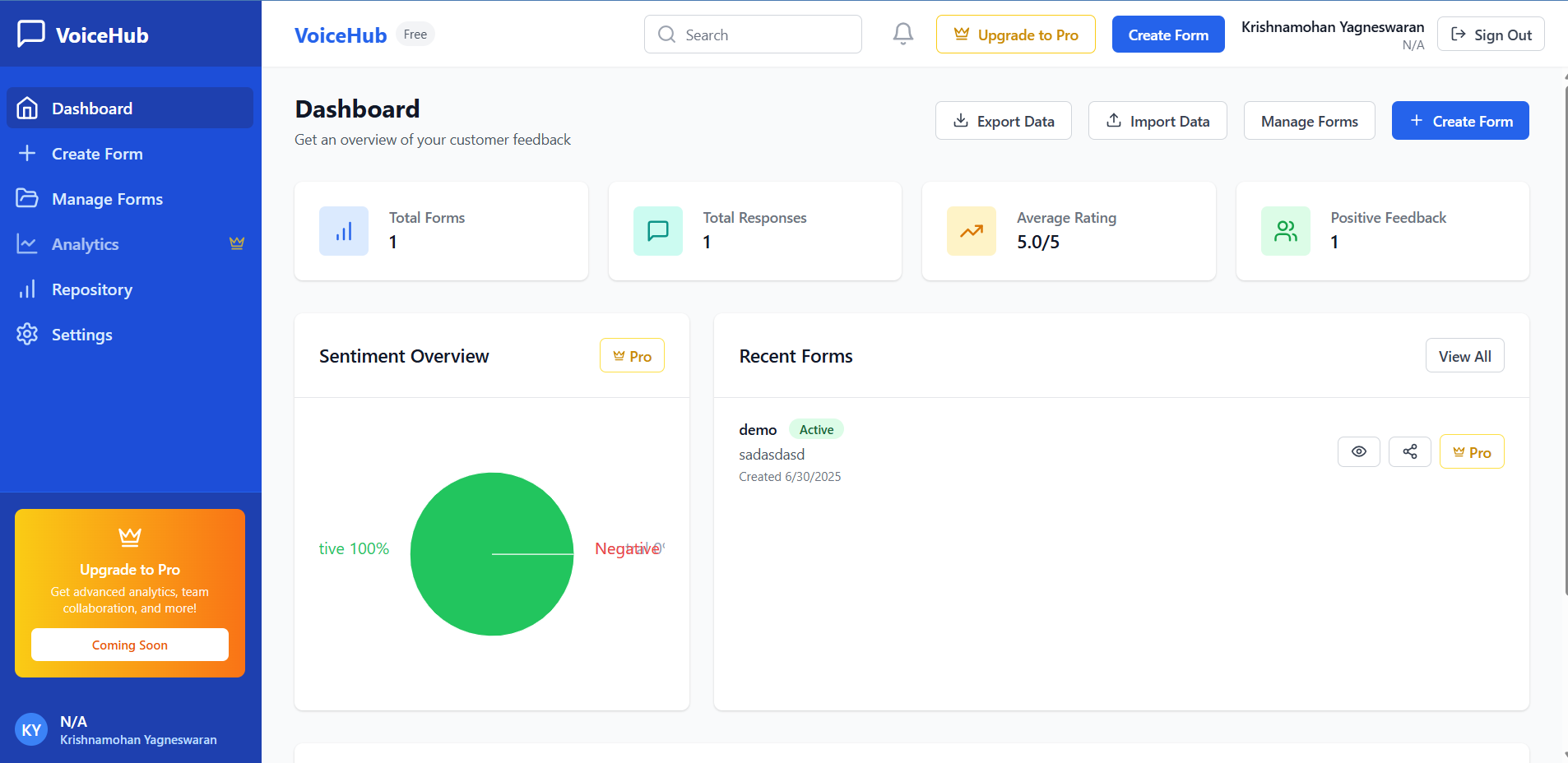Click the Manage Forms button on dashboard

[x=1310, y=121]
